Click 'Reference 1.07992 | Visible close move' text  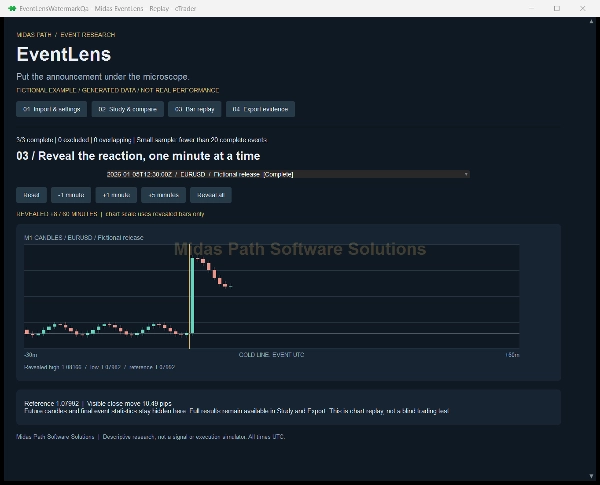[x=98, y=403]
